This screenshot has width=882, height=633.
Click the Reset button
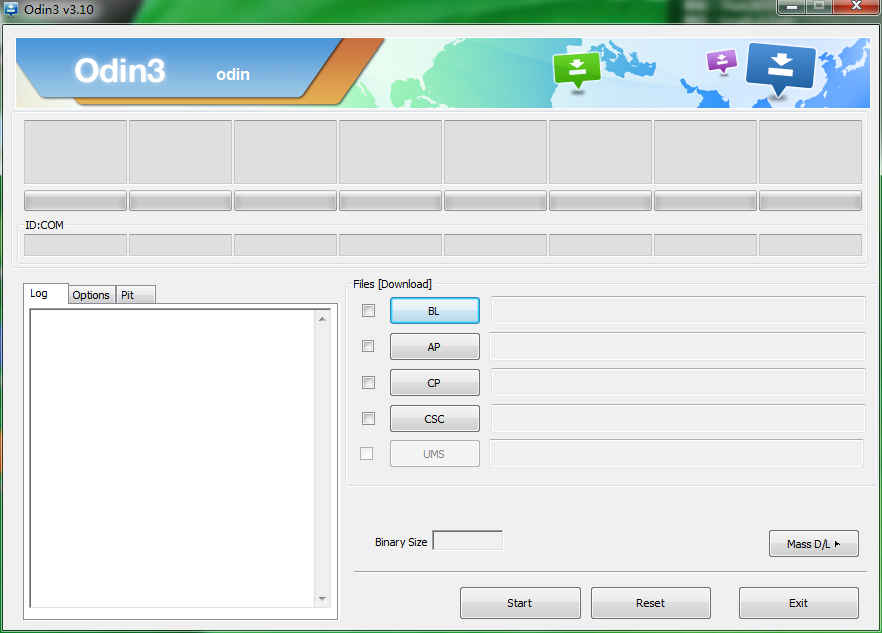pyautogui.click(x=650, y=603)
